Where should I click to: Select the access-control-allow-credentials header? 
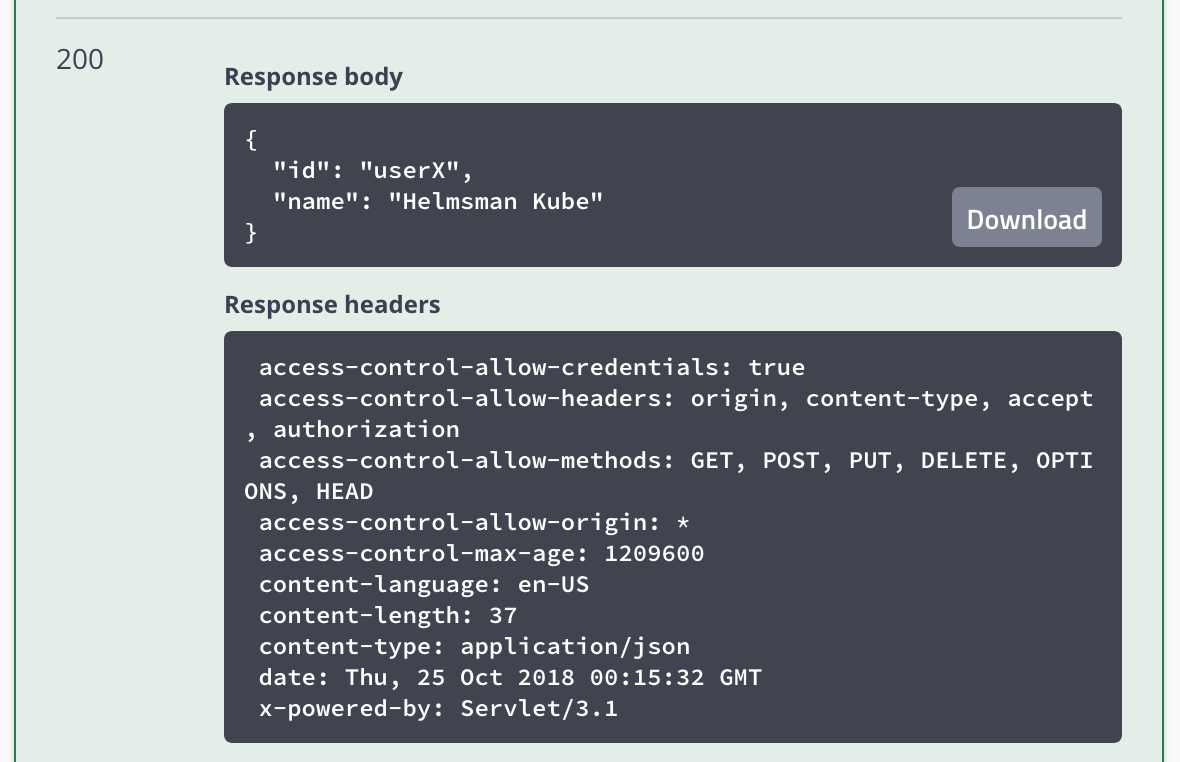pos(531,367)
